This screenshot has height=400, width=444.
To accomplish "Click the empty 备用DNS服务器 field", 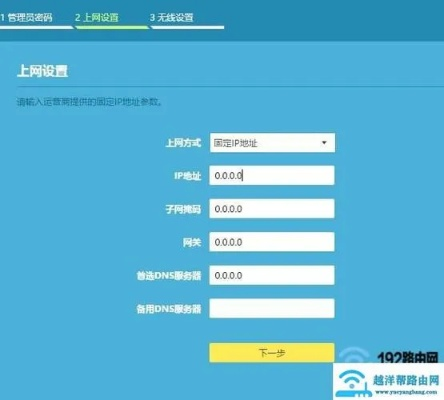I will click(x=272, y=308).
